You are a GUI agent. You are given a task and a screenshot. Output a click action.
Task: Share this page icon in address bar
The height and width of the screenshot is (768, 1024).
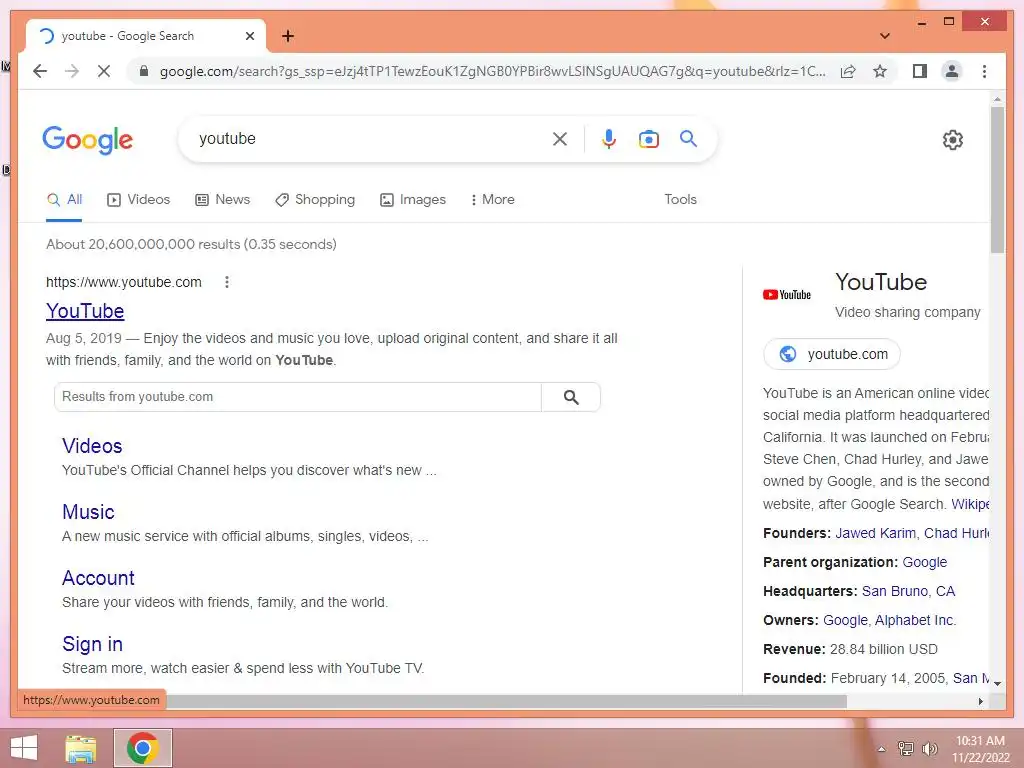click(848, 71)
